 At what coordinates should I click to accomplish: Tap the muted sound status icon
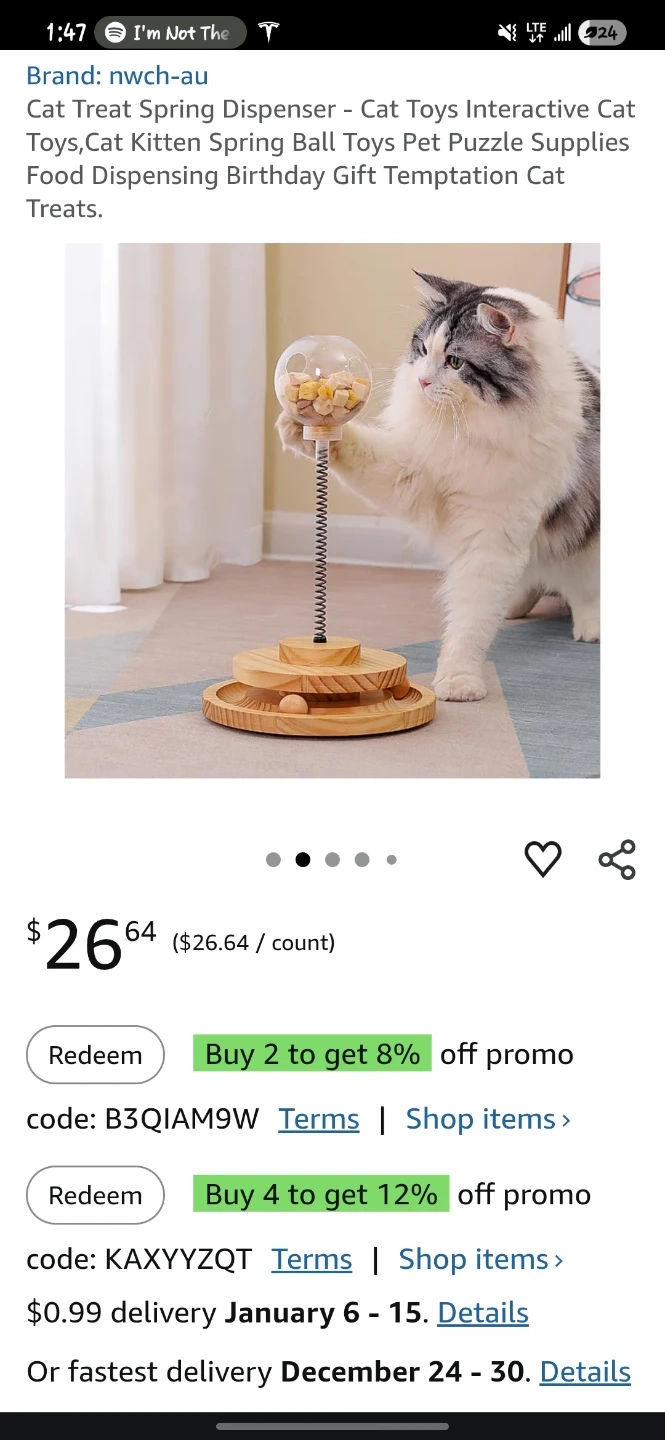click(507, 33)
